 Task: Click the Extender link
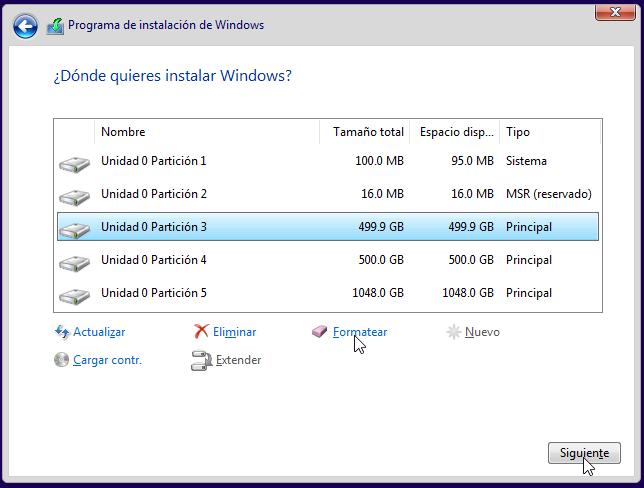point(239,360)
